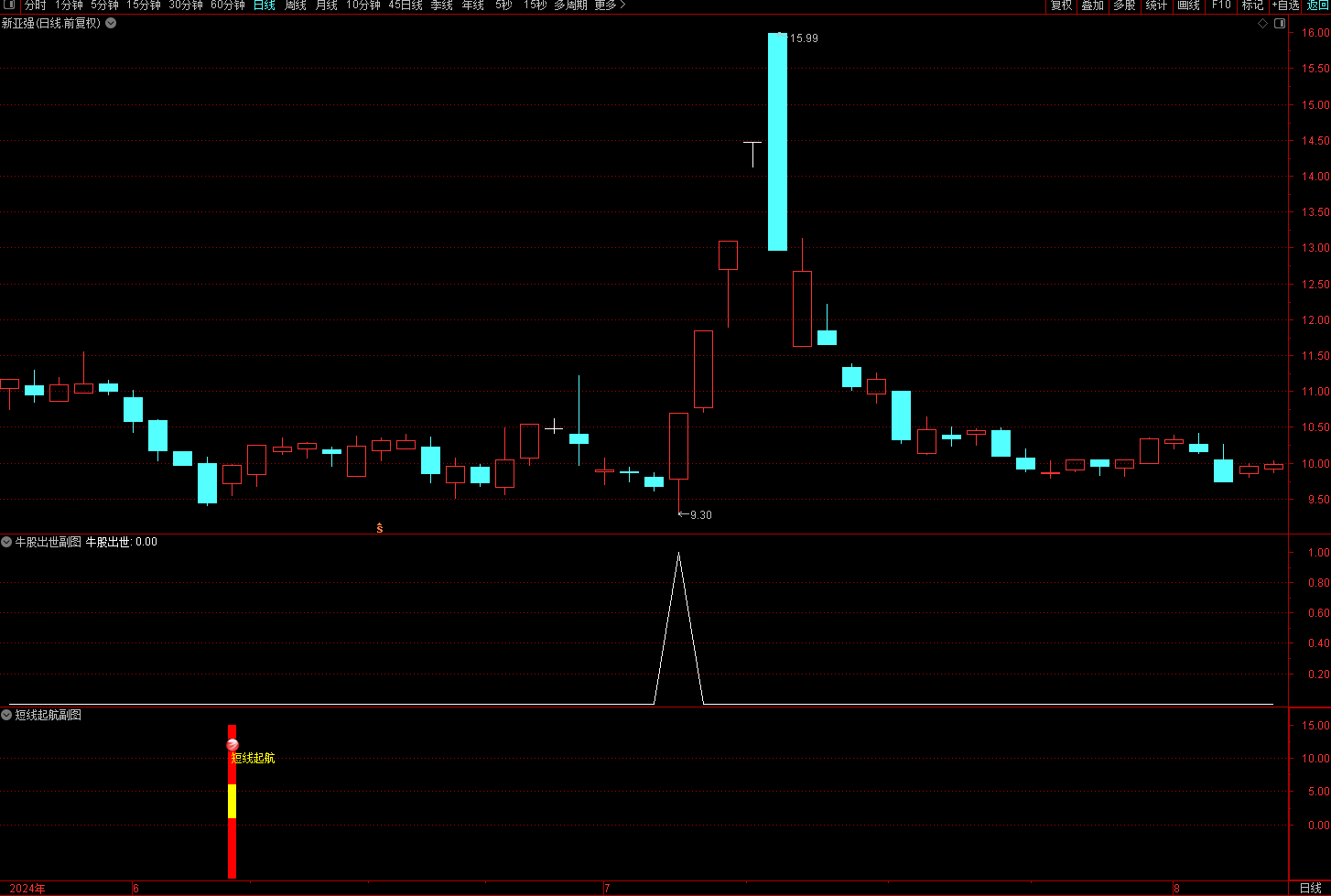Image resolution: width=1331 pixels, height=896 pixels.
Task: Expand the 短线起航副图 indicator menu arrow
Action: pyautogui.click(x=6, y=715)
